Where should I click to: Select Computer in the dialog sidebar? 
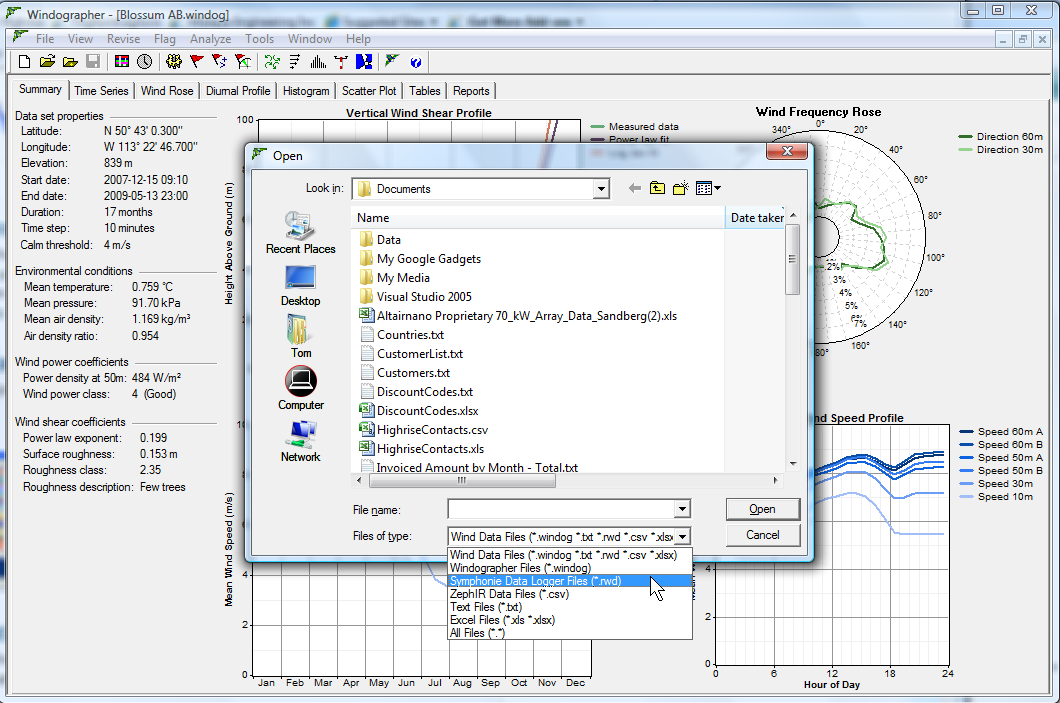[301, 389]
